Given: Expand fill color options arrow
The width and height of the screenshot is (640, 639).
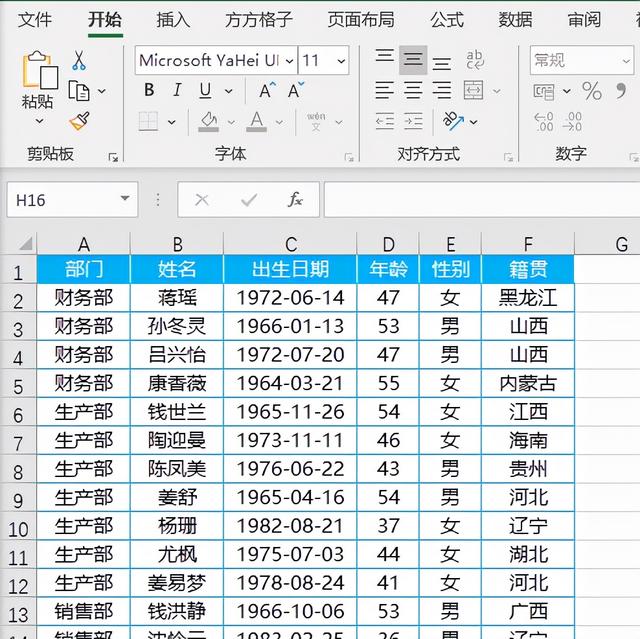Looking at the screenshot, I should (231, 122).
